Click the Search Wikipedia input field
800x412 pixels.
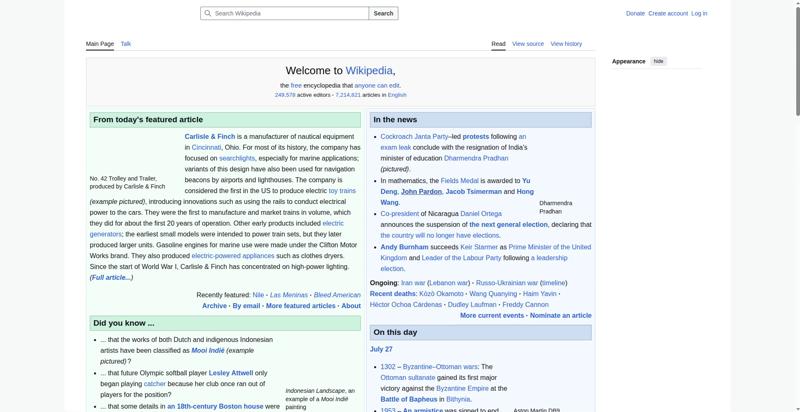click(x=285, y=13)
